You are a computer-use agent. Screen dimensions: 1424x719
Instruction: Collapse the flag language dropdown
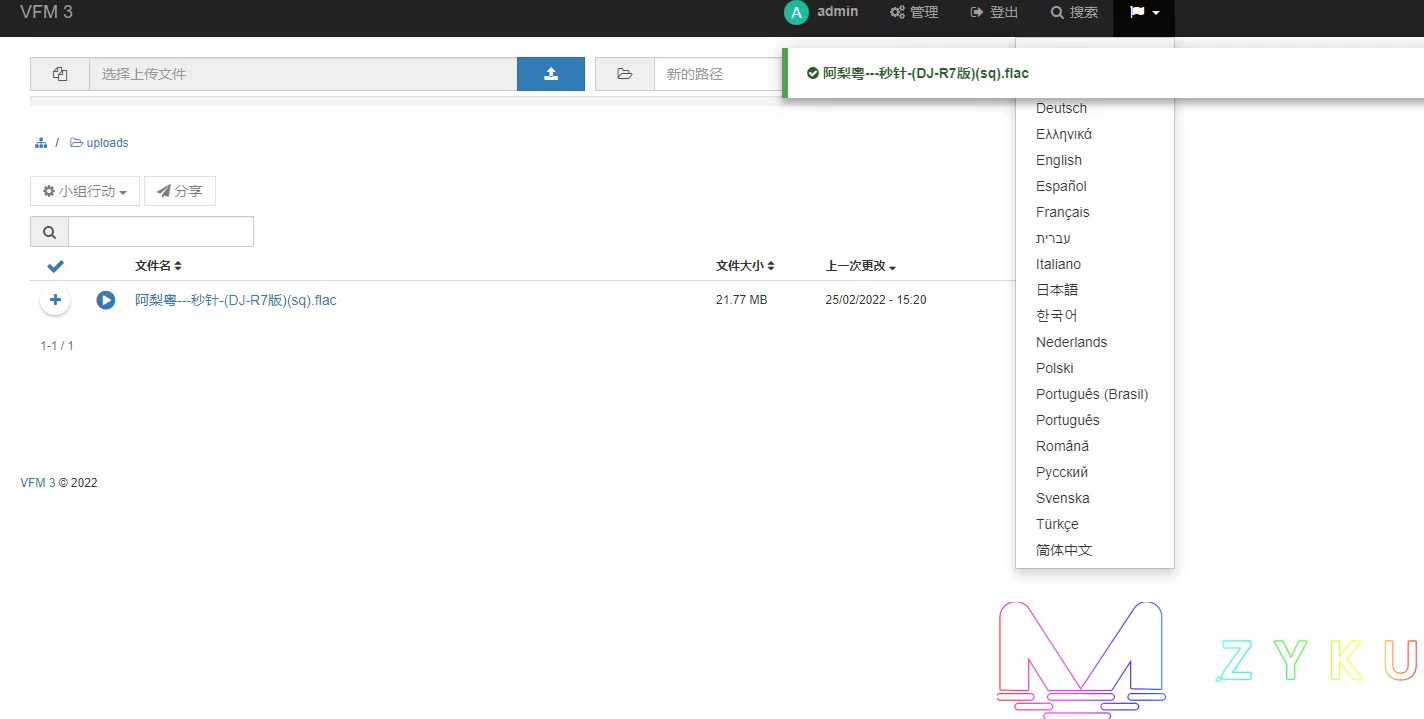1144,13
